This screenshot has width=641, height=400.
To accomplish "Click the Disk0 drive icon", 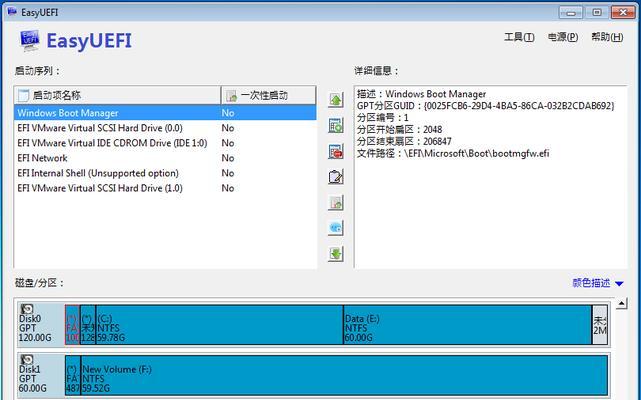I will pyautogui.click(x=27, y=308).
